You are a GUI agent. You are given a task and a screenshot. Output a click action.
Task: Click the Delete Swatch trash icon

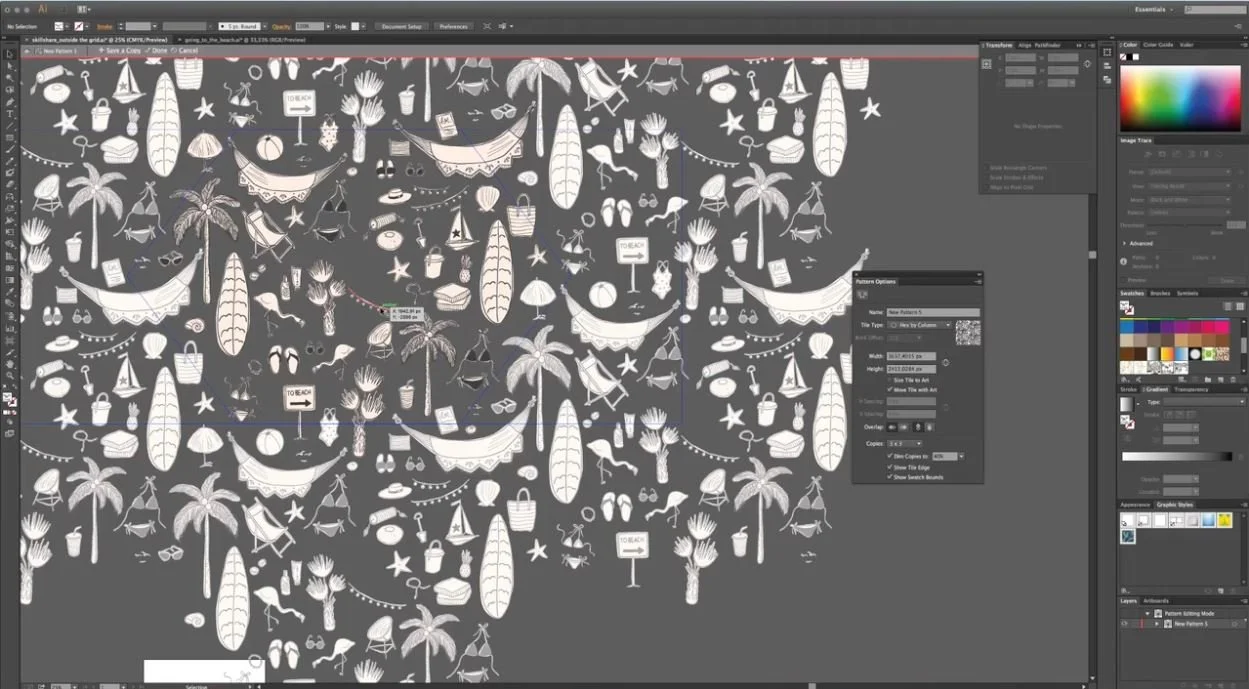pos(1233,380)
